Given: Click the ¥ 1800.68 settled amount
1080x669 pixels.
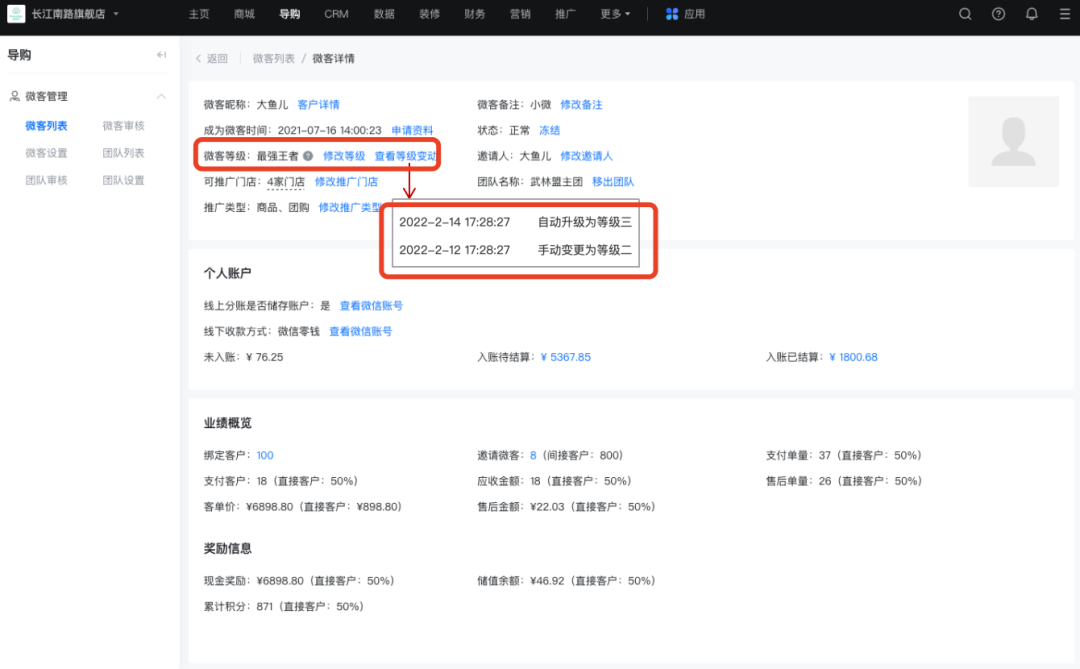Looking at the screenshot, I should (x=853, y=357).
